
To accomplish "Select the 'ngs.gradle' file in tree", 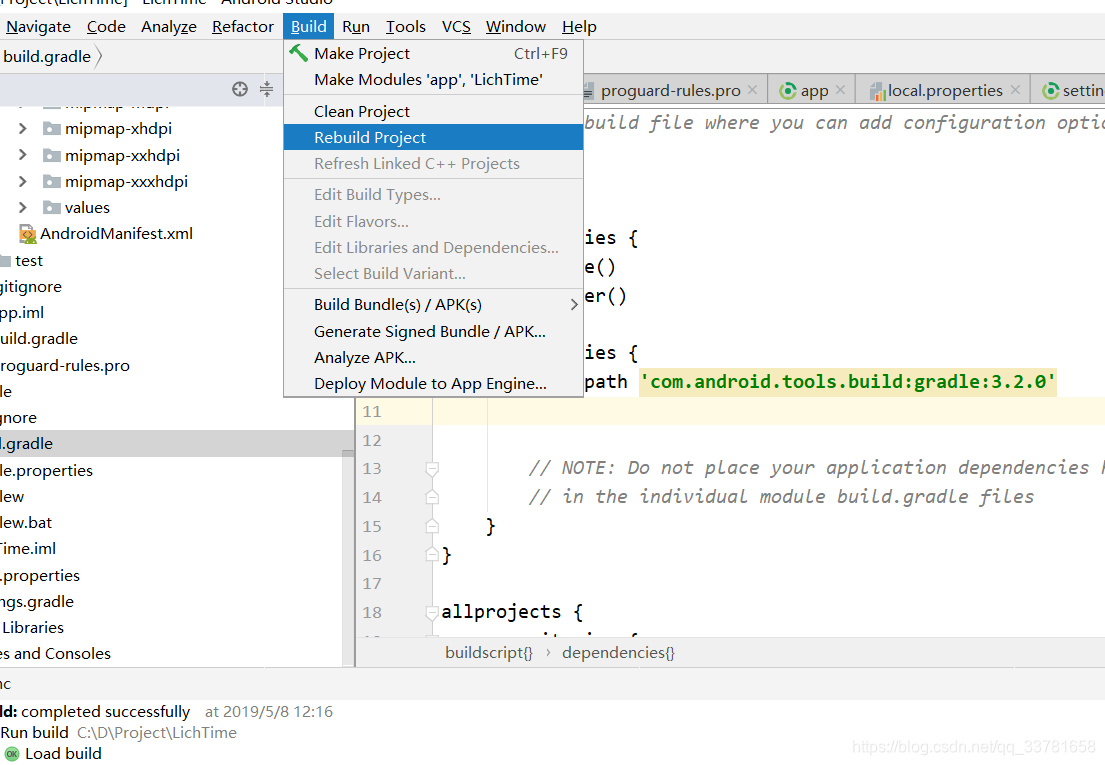I will (37, 602).
